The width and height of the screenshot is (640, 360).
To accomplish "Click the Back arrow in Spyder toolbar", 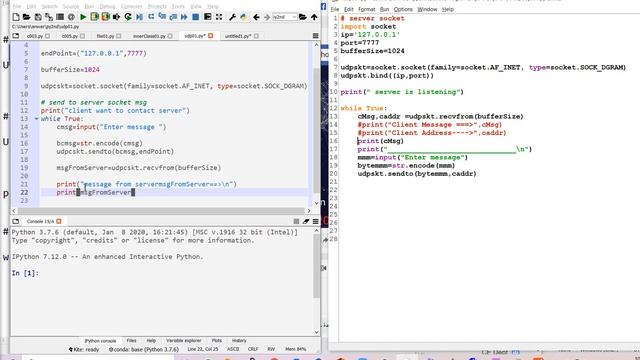I will 256,17.
